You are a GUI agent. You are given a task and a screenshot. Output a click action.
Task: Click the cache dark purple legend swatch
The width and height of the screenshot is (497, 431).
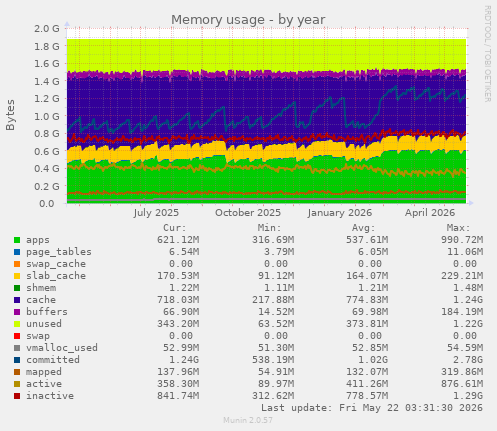[x=17, y=300]
